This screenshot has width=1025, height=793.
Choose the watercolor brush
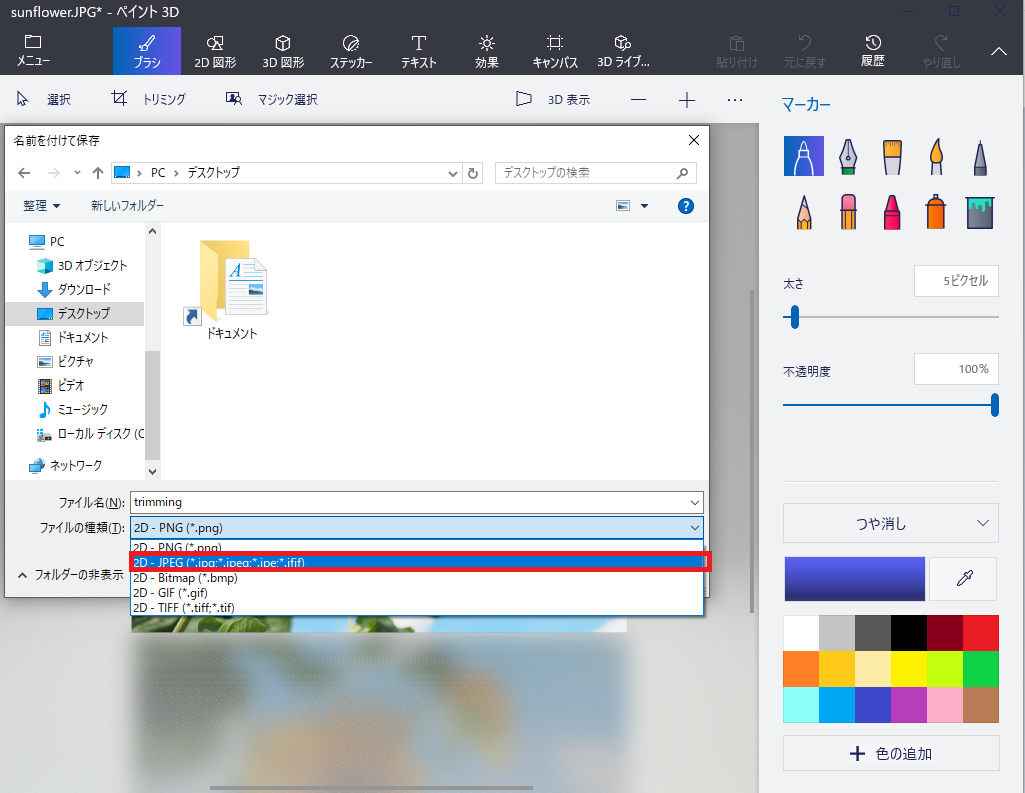tap(936, 155)
